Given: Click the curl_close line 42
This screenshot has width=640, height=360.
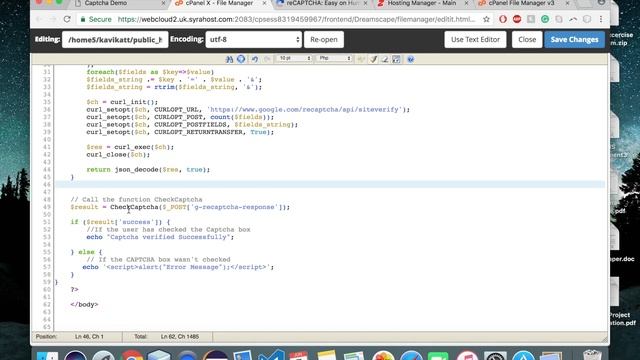Looking at the screenshot, I should 118,155.
